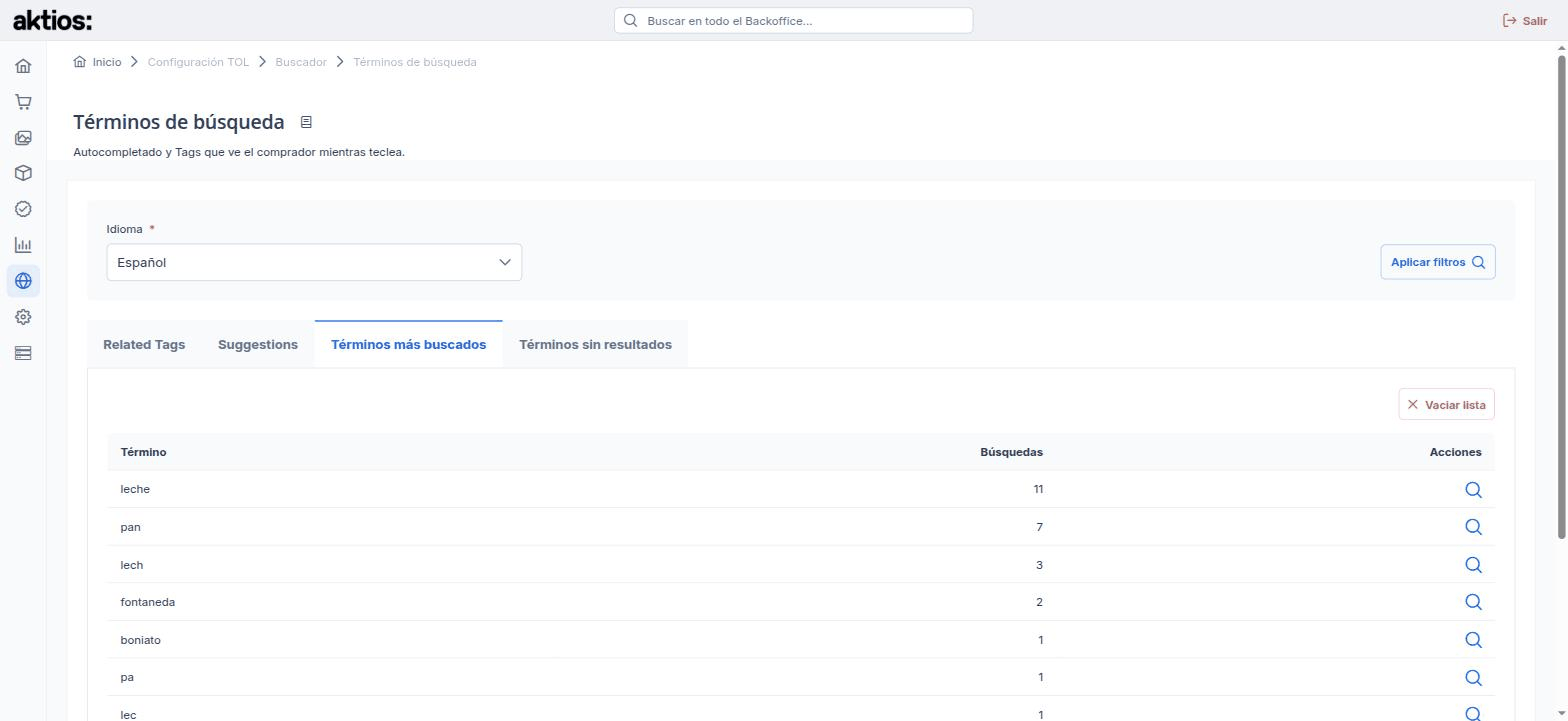
Task: Switch to Related Tags tab
Action: pyautogui.click(x=144, y=344)
